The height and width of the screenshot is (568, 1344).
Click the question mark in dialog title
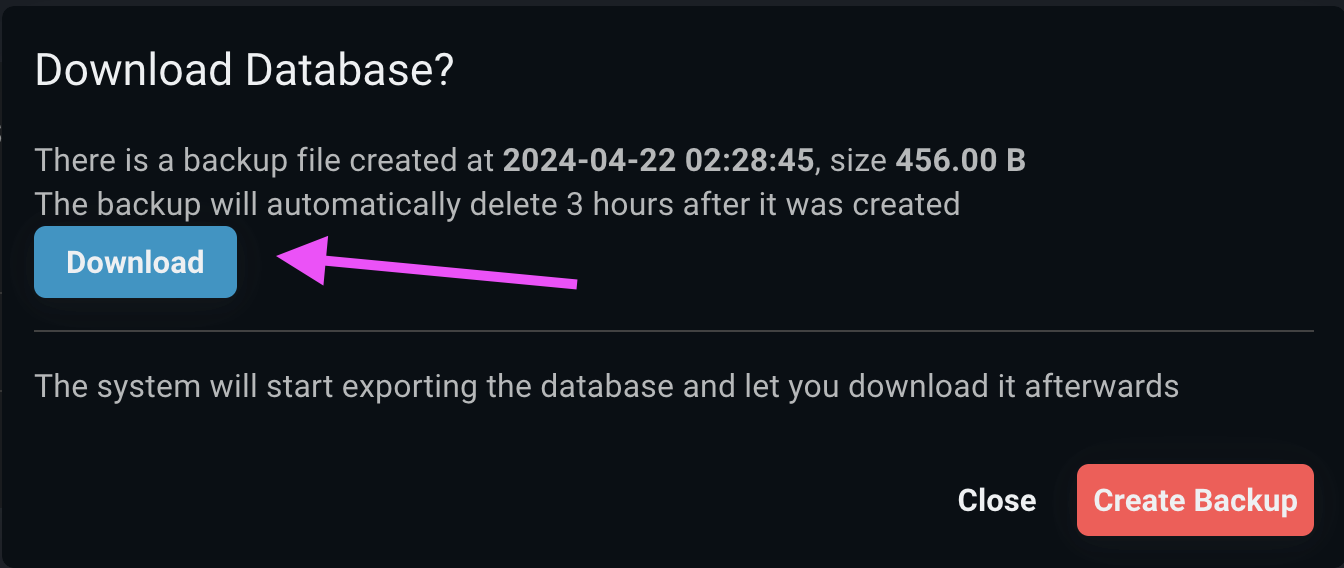point(443,71)
